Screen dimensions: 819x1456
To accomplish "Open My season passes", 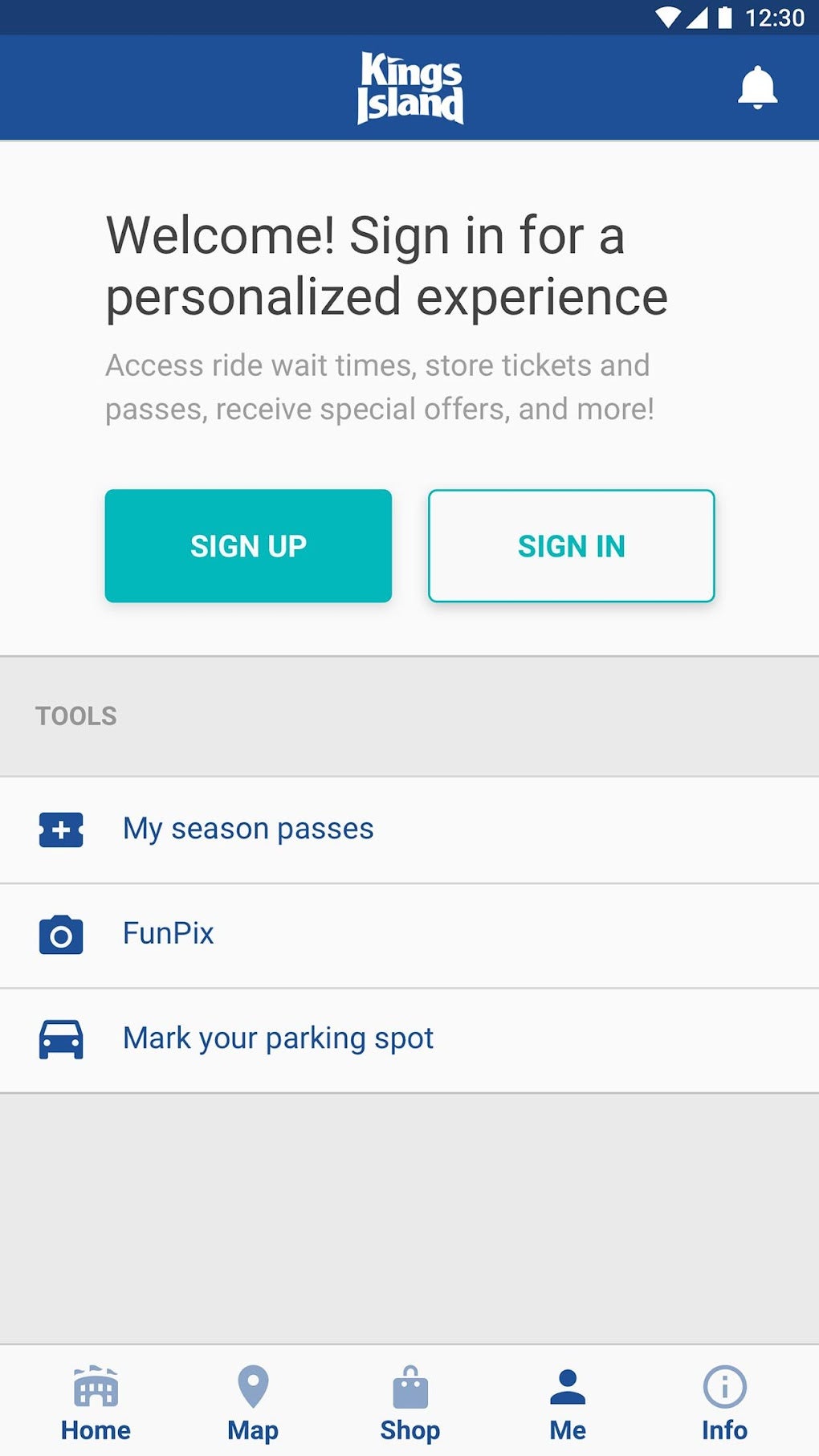I will pyautogui.click(x=248, y=829).
